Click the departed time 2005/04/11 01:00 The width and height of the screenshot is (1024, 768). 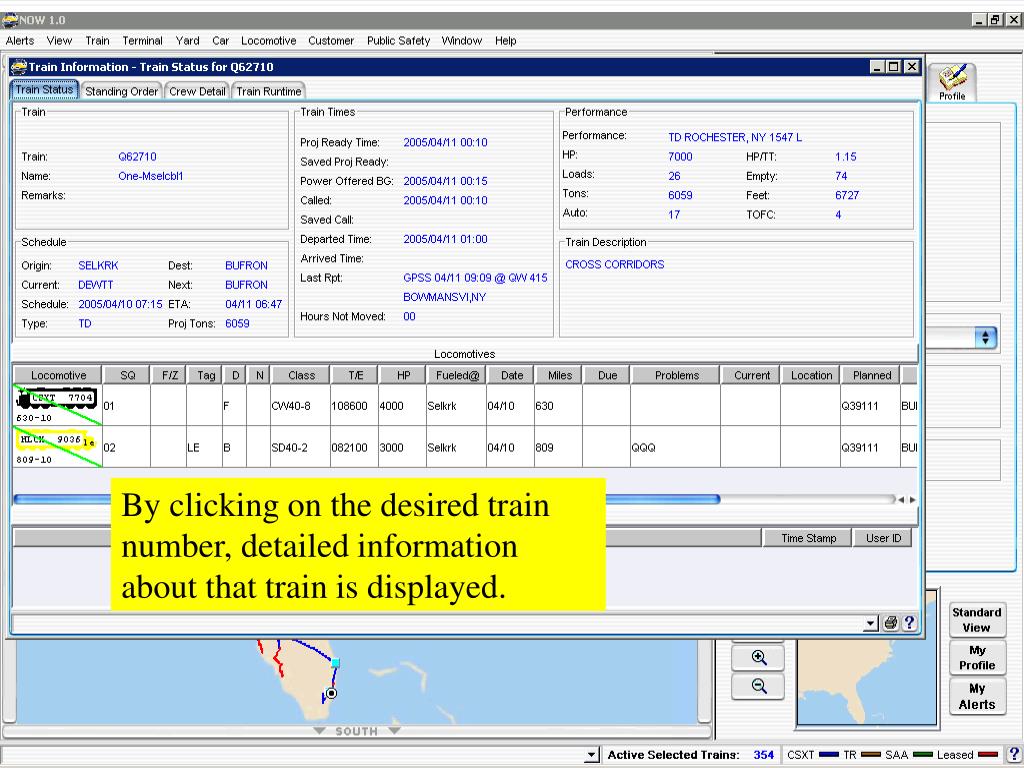[445, 240]
